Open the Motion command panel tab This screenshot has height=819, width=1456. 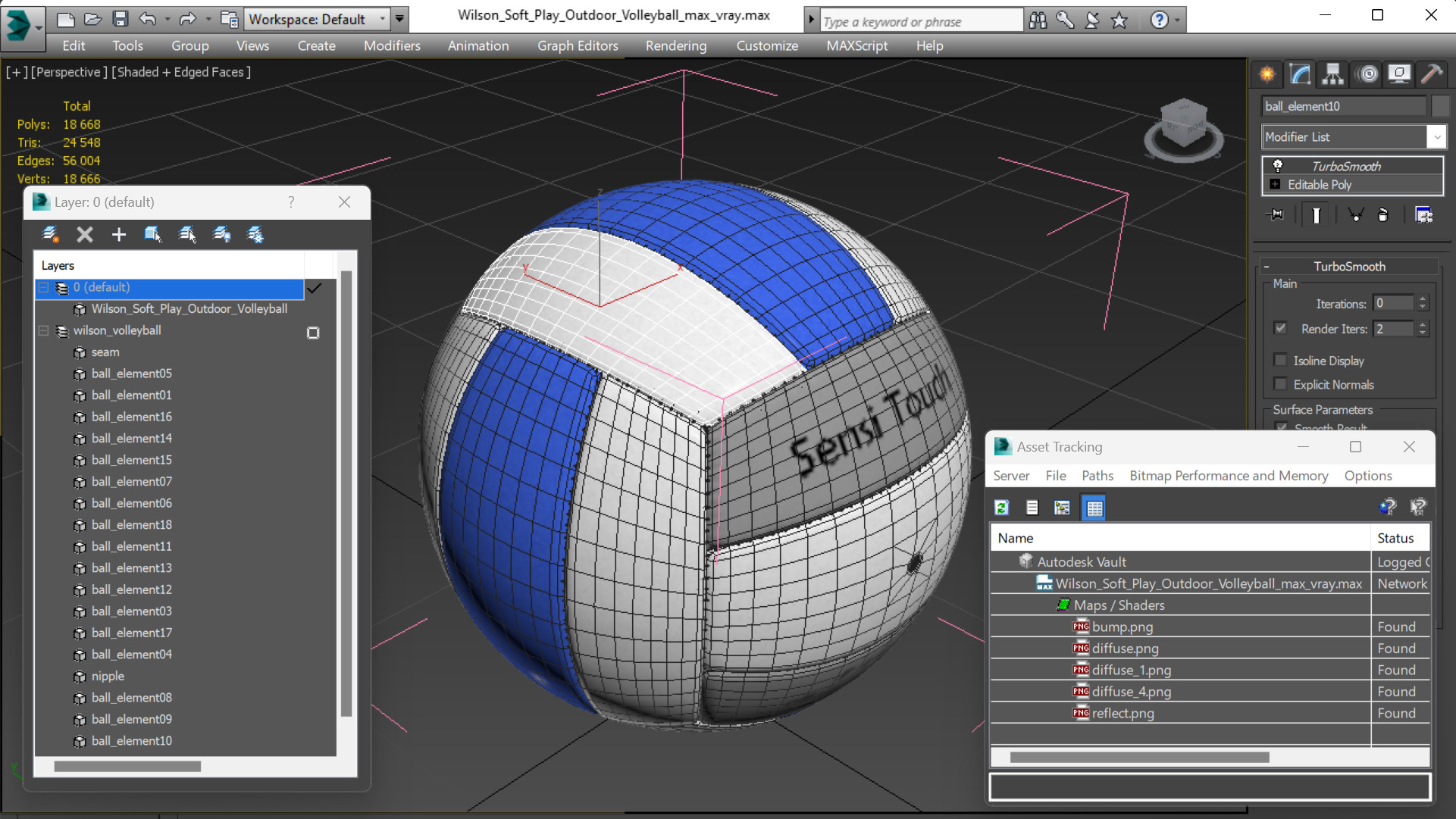(1368, 73)
